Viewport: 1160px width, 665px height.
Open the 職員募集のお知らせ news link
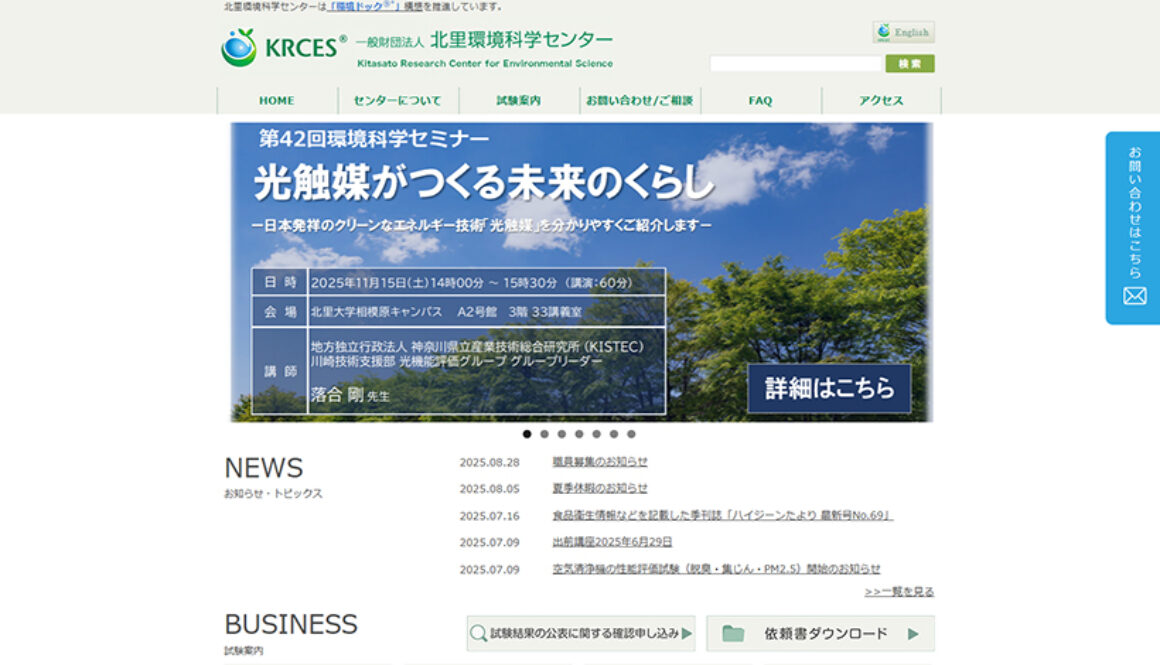(x=600, y=462)
